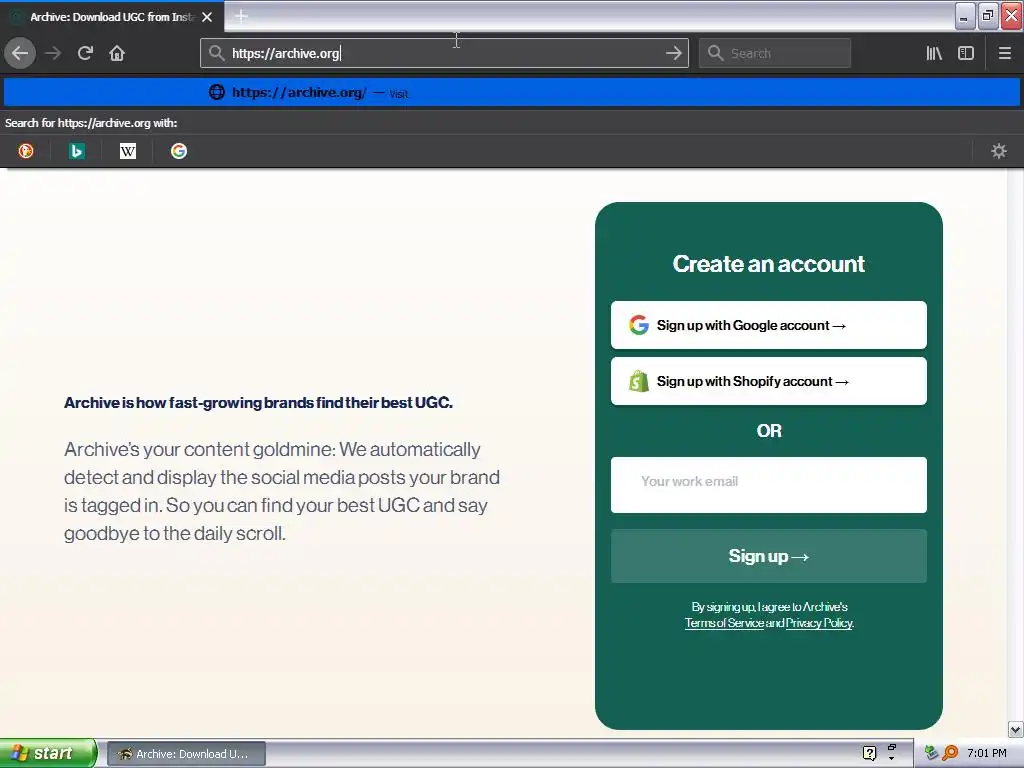Open the Terms of Service link
The image size is (1024, 768).
724,623
